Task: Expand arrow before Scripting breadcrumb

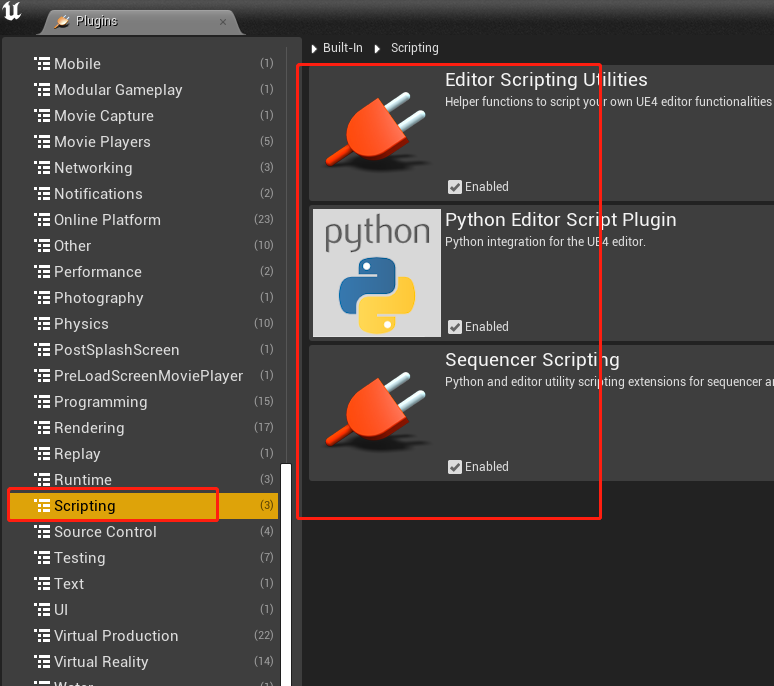Action: 377,49
